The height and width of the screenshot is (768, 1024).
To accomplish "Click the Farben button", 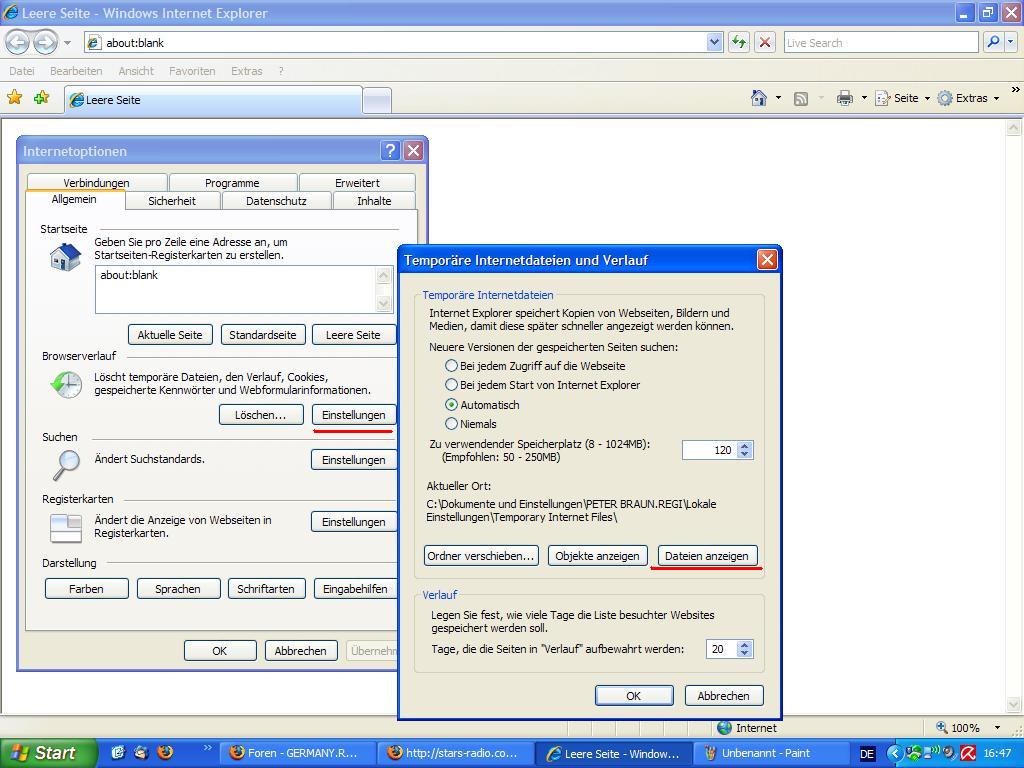I will 86,588.
